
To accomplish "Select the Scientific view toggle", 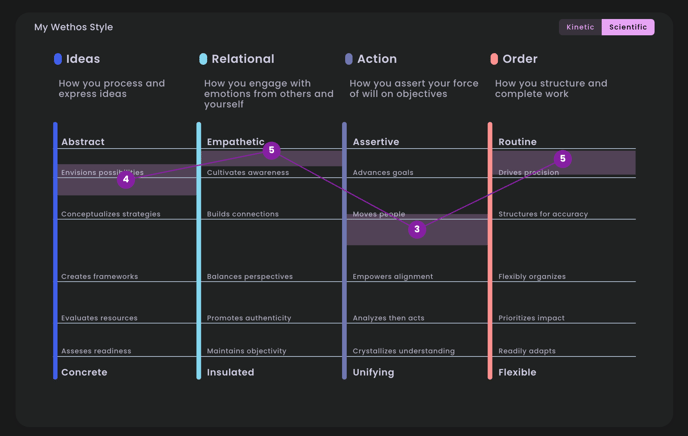I will coord(628,27).
